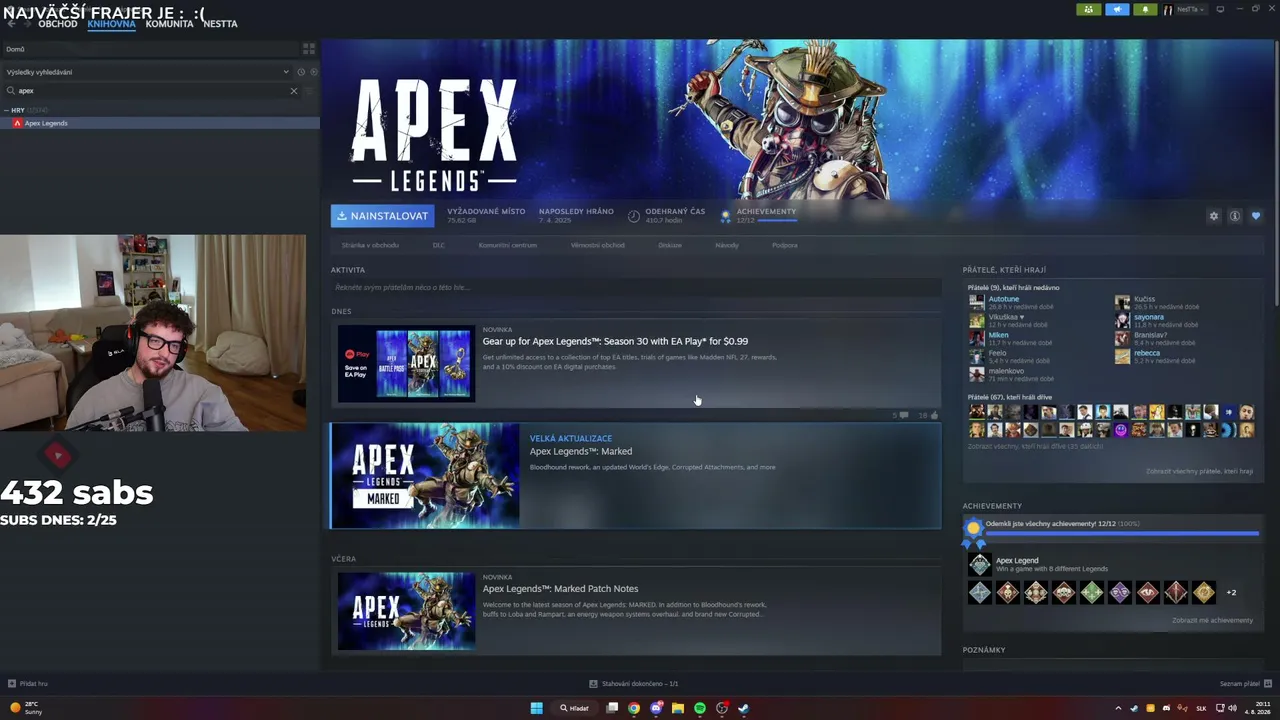The image size is (1280, 720).
Task: Show hidden system tray icons chevron
Action: (x=1118, y=708)
